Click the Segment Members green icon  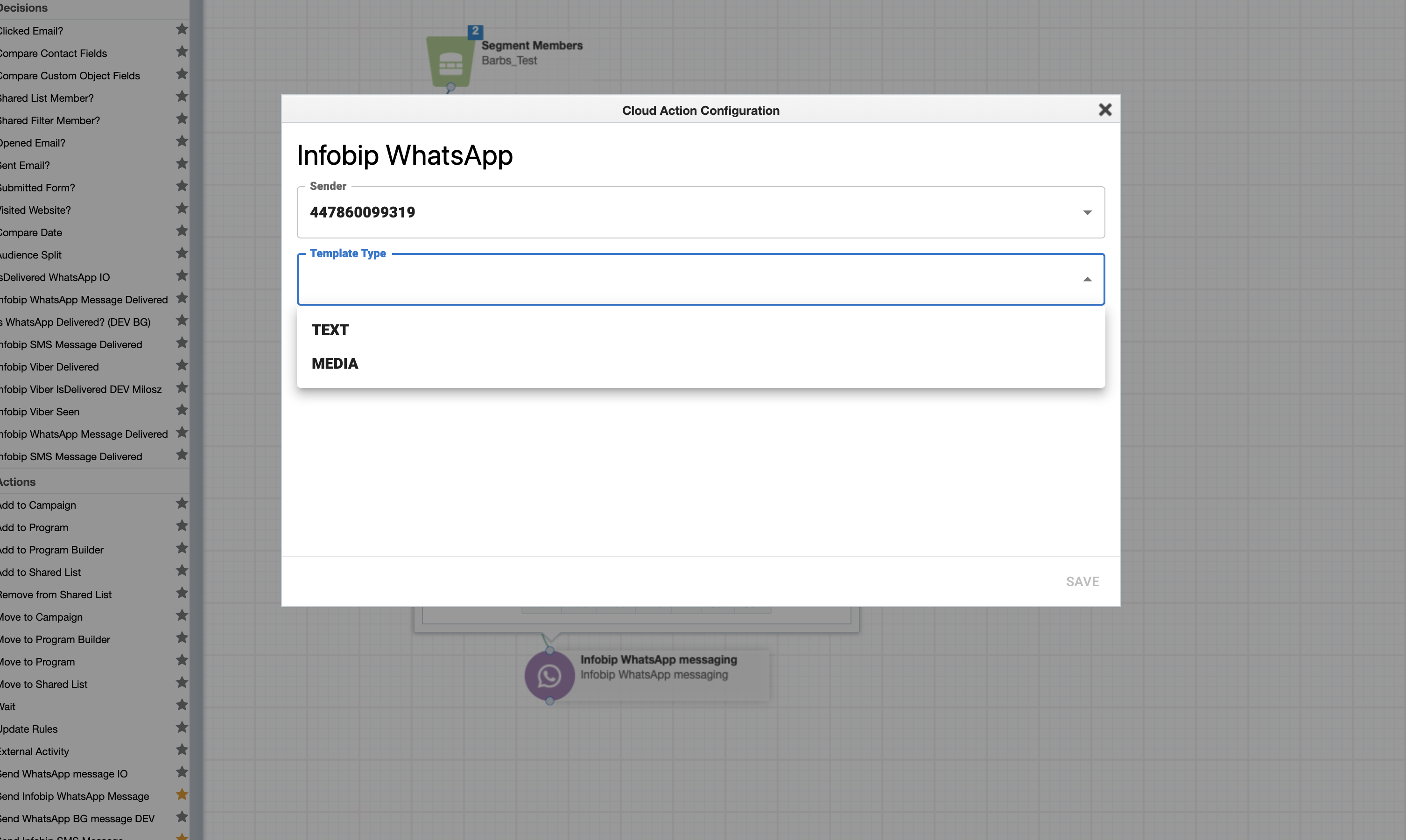[x=450, y=62]
